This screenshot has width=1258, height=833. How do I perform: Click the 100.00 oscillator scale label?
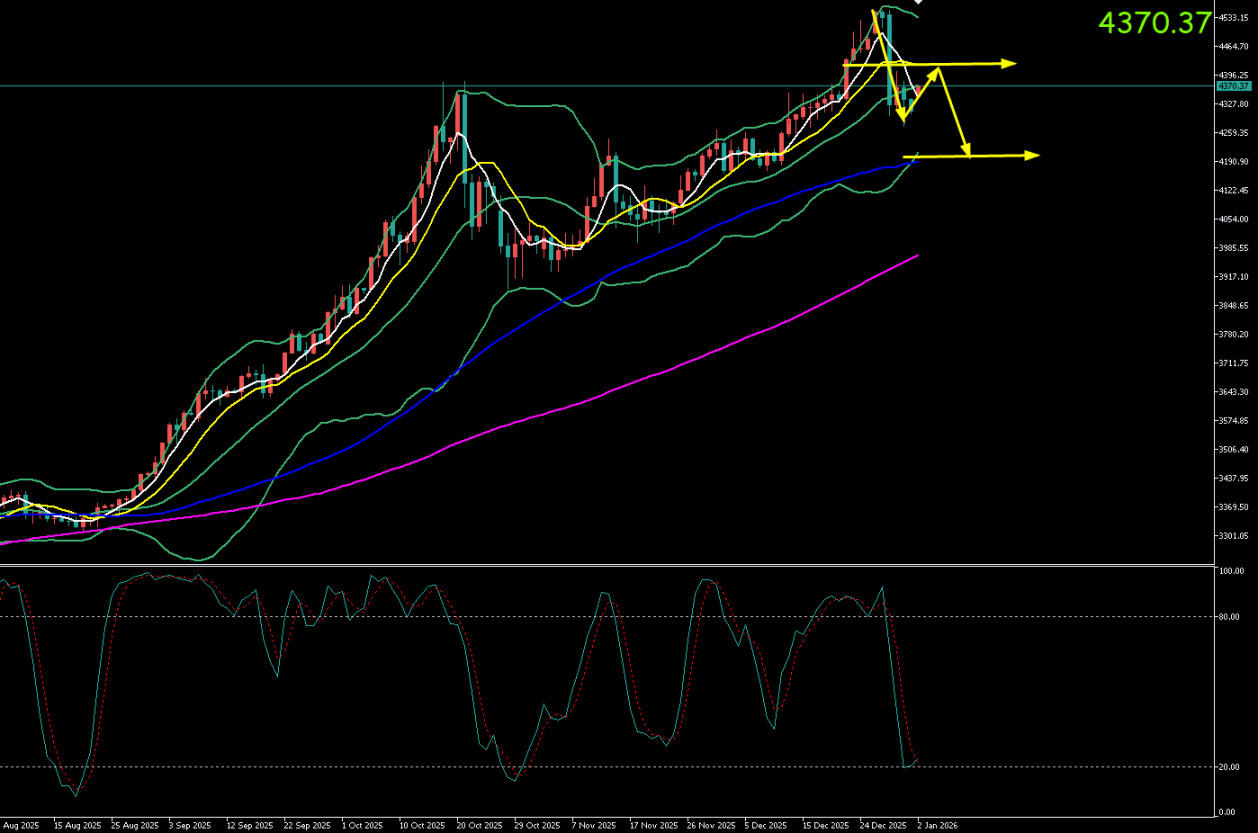pyautogui.click(x=1229, y=571)
